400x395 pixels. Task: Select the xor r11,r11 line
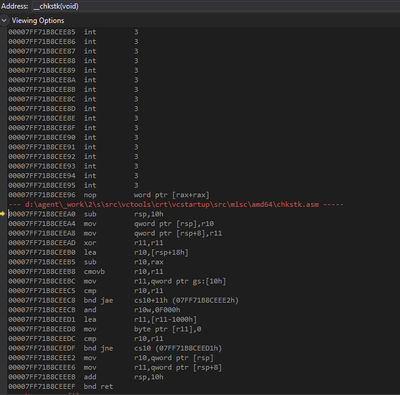click(x=86, y=243)
